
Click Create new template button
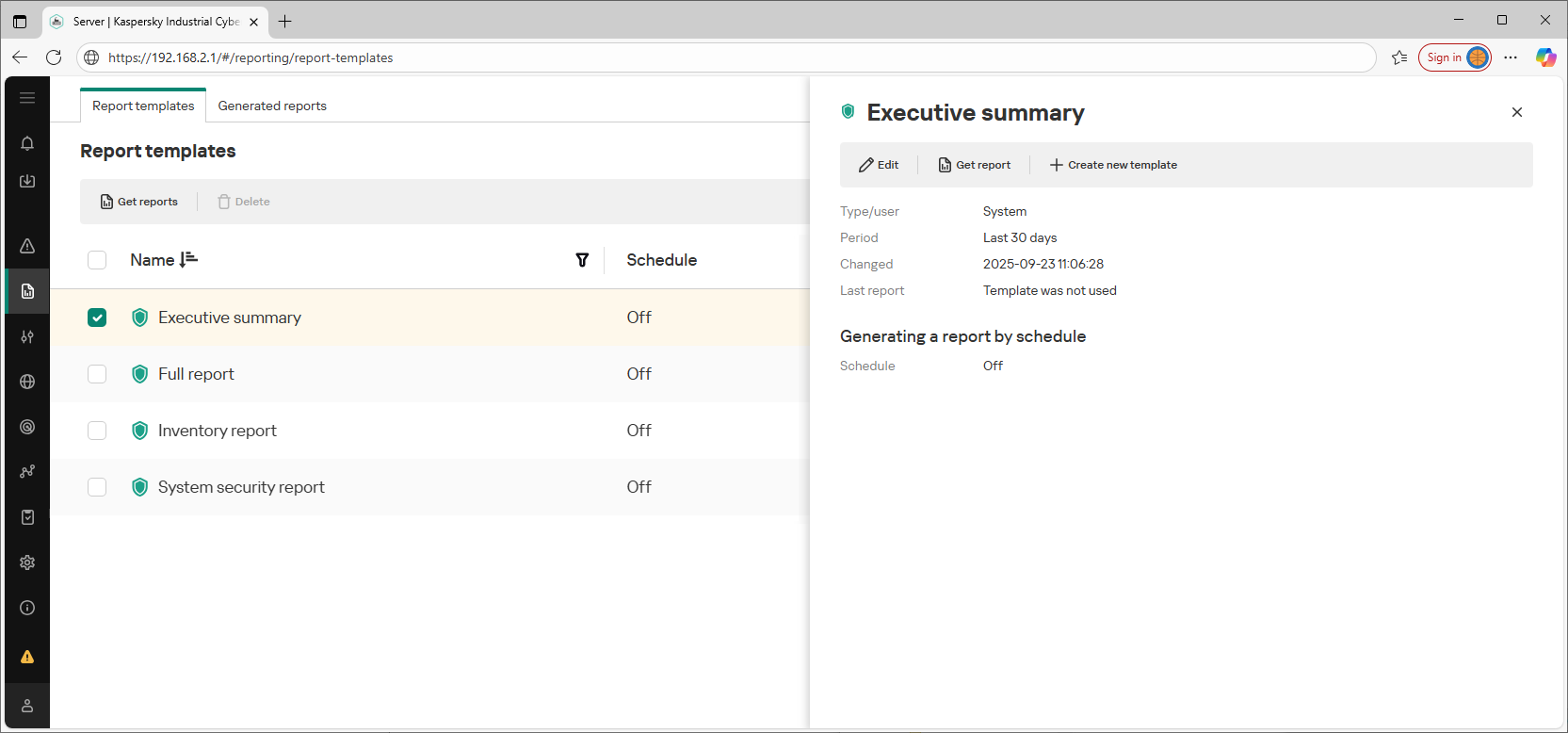click(x=1113, y=165)
